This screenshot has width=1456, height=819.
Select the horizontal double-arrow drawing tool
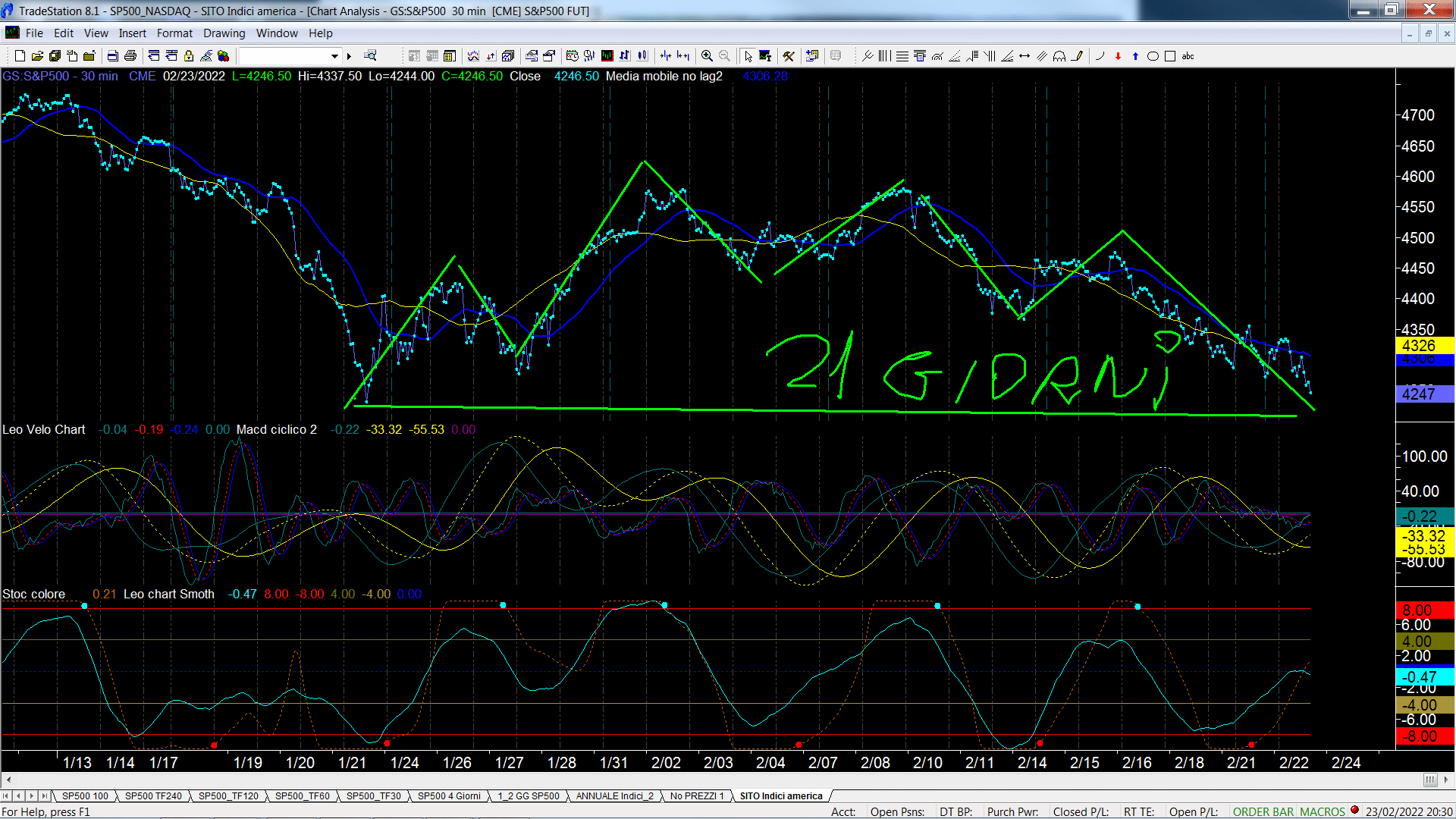click(1025, 55)
